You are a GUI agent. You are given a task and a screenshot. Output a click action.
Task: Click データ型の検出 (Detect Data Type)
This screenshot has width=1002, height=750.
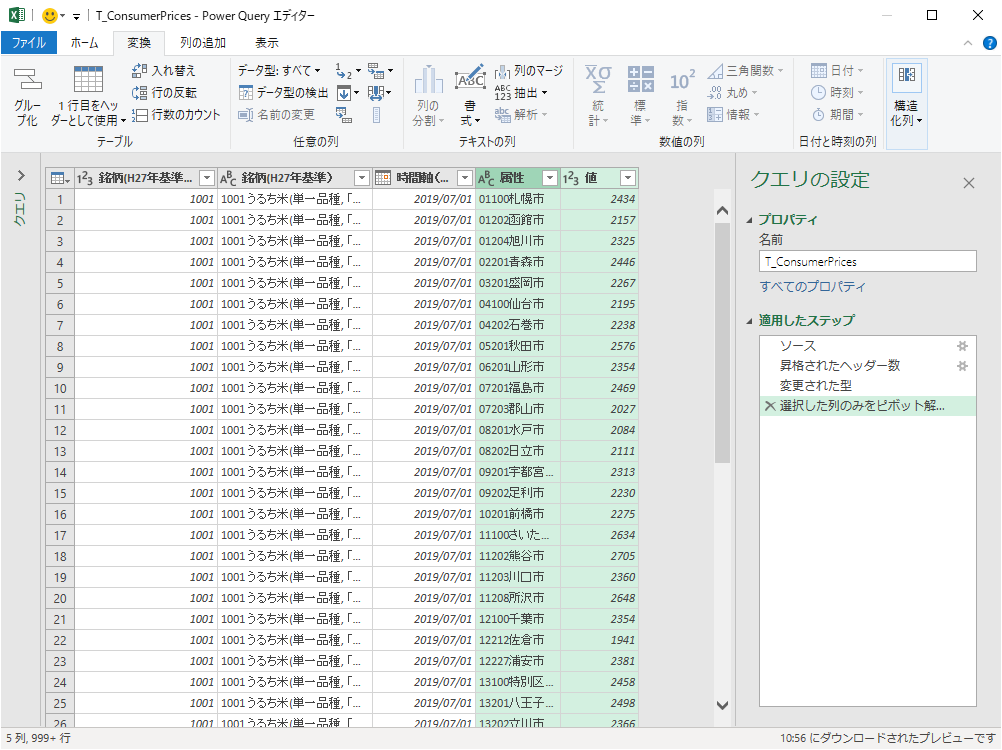point(284,93)
